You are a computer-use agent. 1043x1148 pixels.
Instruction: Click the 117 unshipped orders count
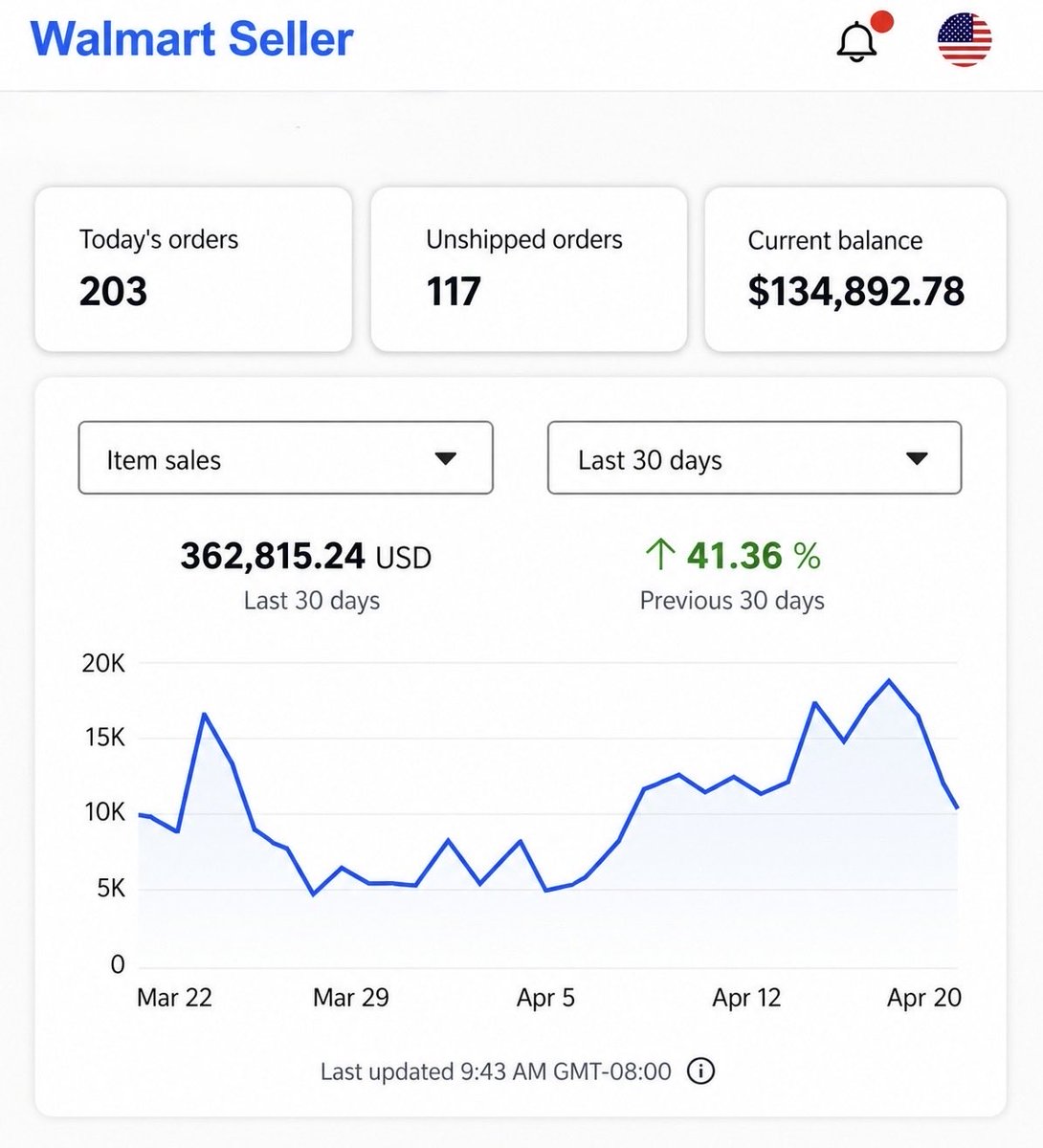pyautogui.click(x=454, y=292)
